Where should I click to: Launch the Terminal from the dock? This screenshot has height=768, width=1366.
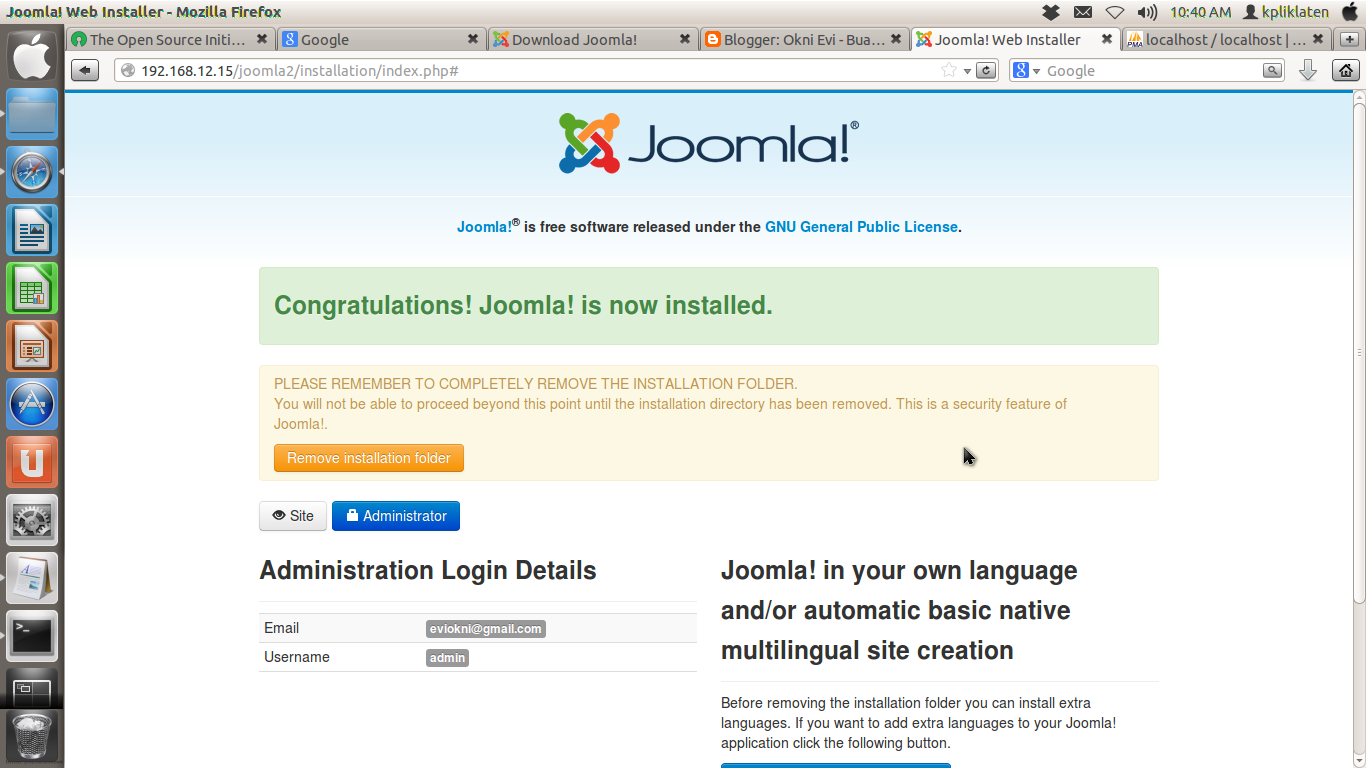[33, 636]
